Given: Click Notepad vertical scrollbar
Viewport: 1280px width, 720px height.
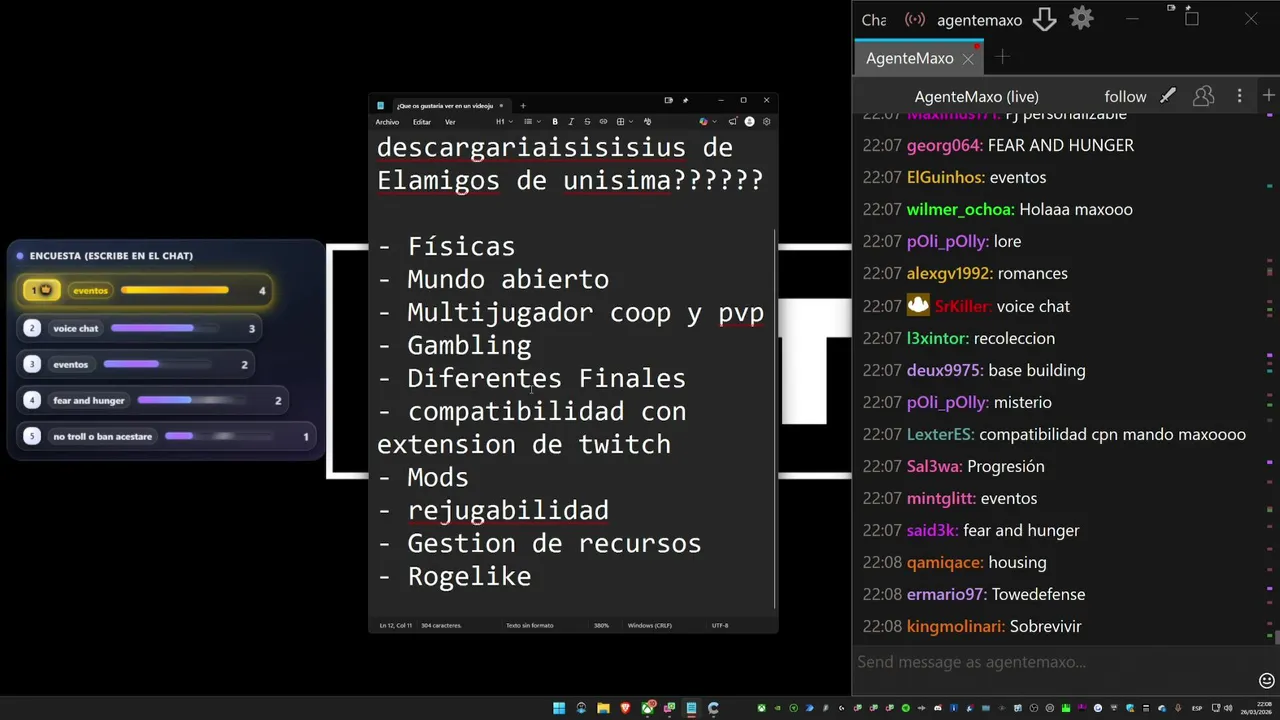Looking at the screenshot, I should pyautogui.click(x=775, y=420).
